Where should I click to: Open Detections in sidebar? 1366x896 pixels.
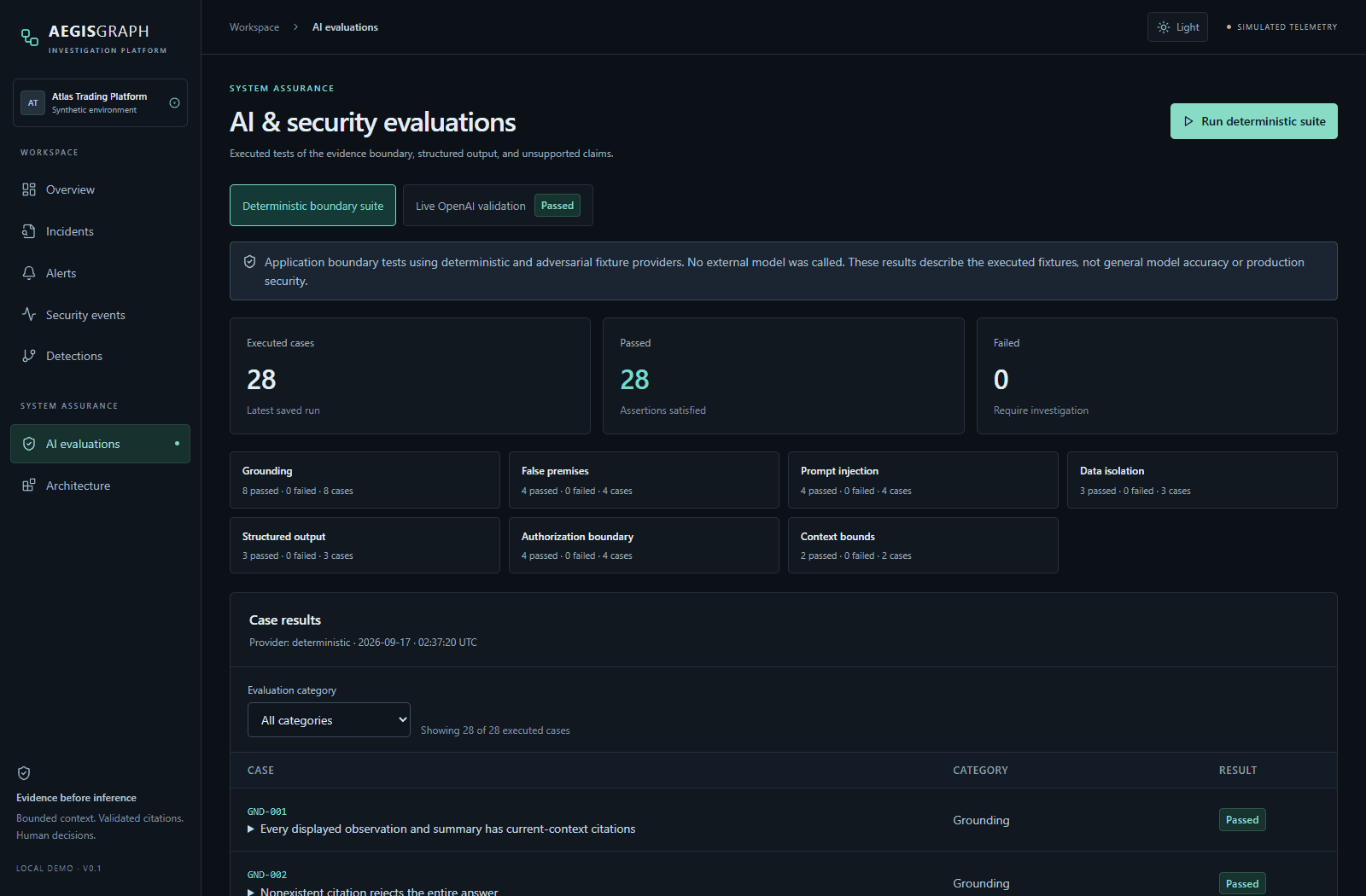(100, 356)
